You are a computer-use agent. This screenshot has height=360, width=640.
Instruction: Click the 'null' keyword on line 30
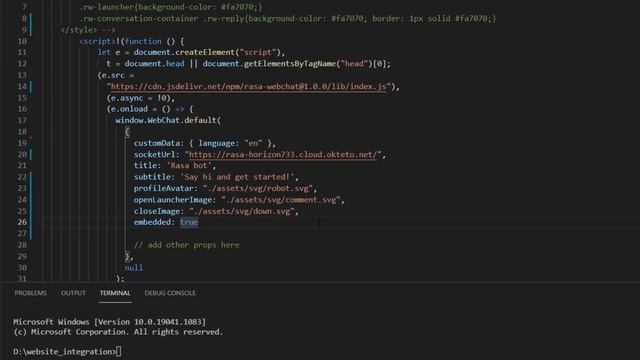pyautogui.click(x=134, y=268)
